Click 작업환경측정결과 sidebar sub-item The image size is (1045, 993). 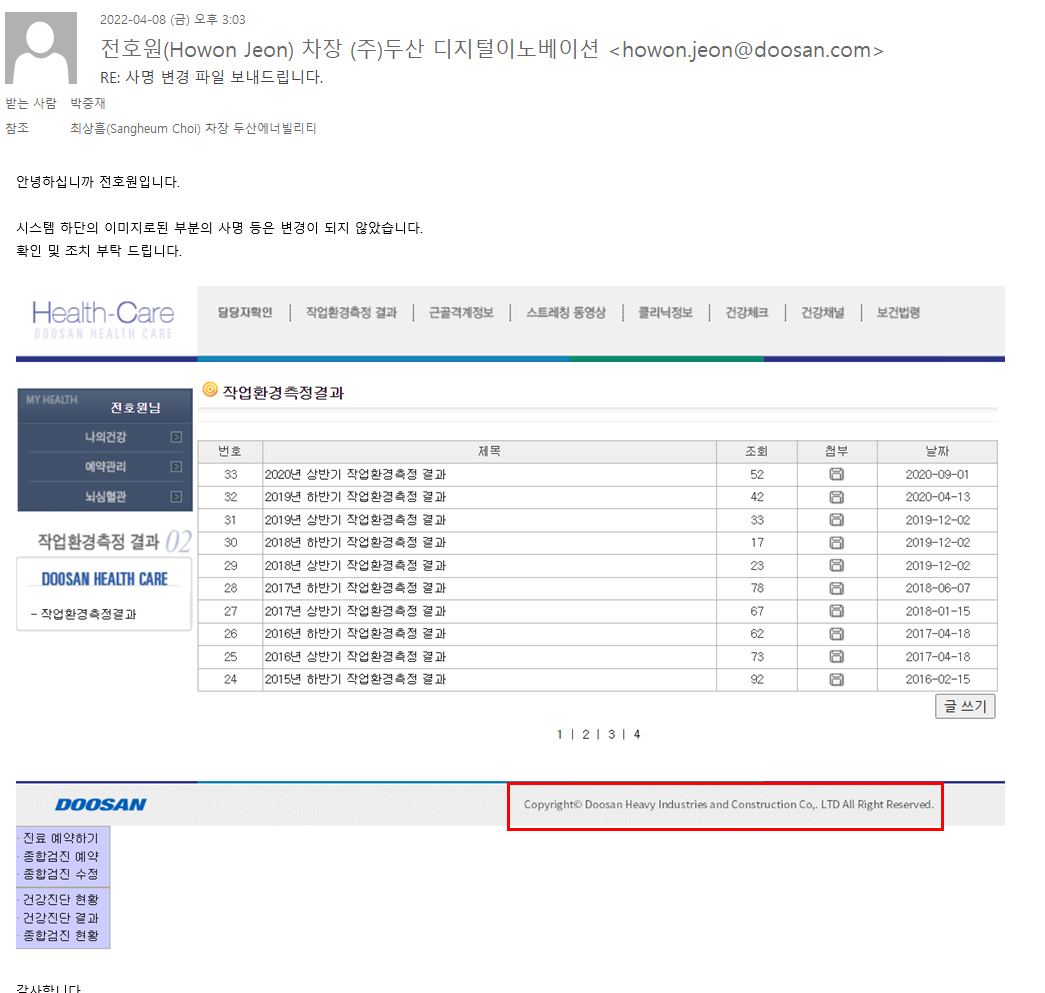[x=84, y=614]
